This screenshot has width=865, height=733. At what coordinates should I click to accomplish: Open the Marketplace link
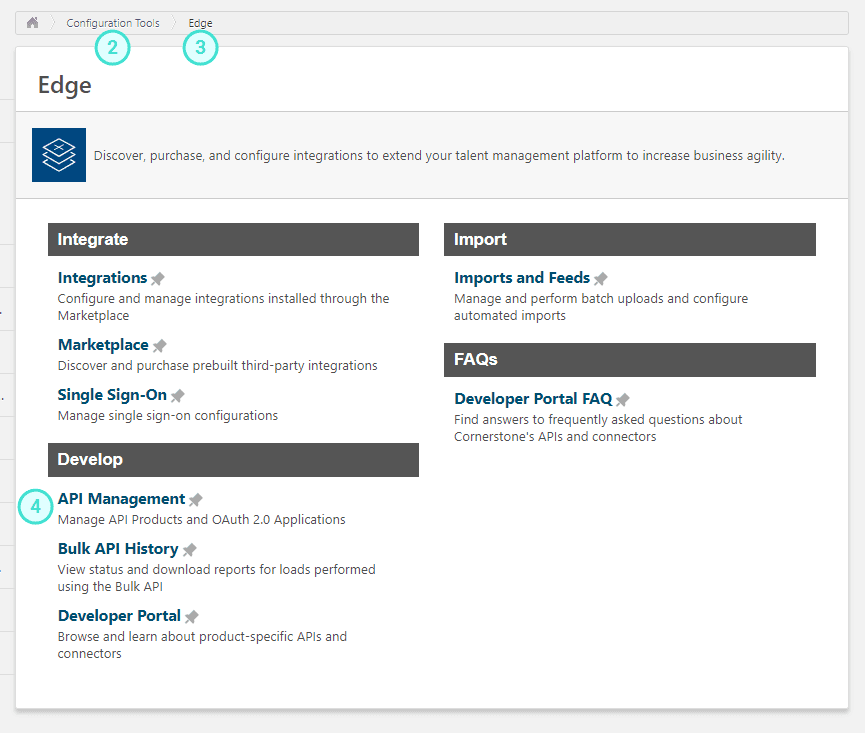tap(103, 345)
